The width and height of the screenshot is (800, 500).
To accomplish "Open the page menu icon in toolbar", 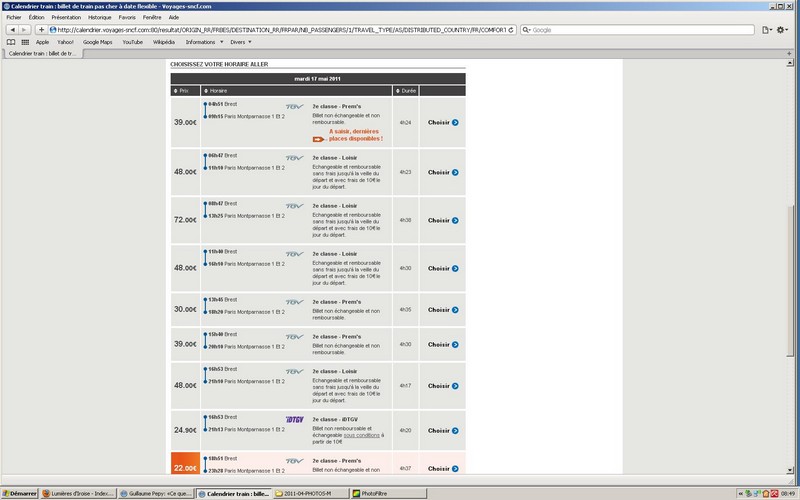I will (766, 30).
